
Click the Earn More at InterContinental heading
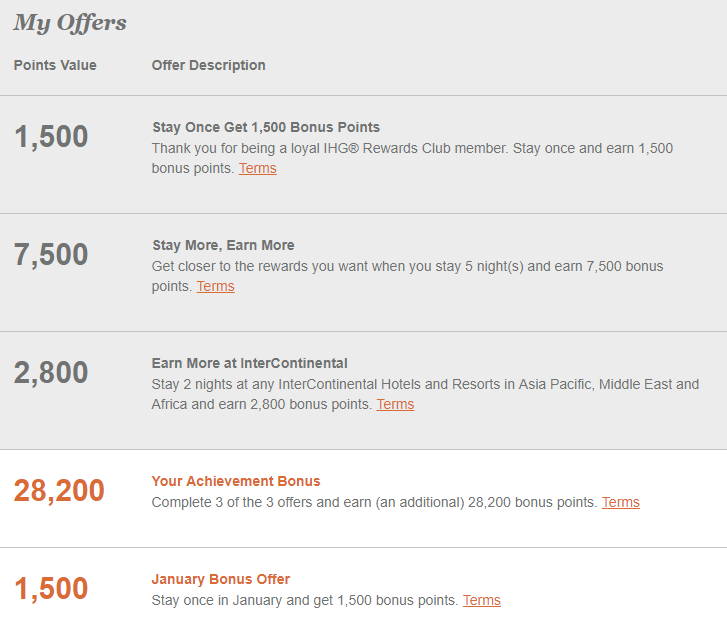click(249, 363)
